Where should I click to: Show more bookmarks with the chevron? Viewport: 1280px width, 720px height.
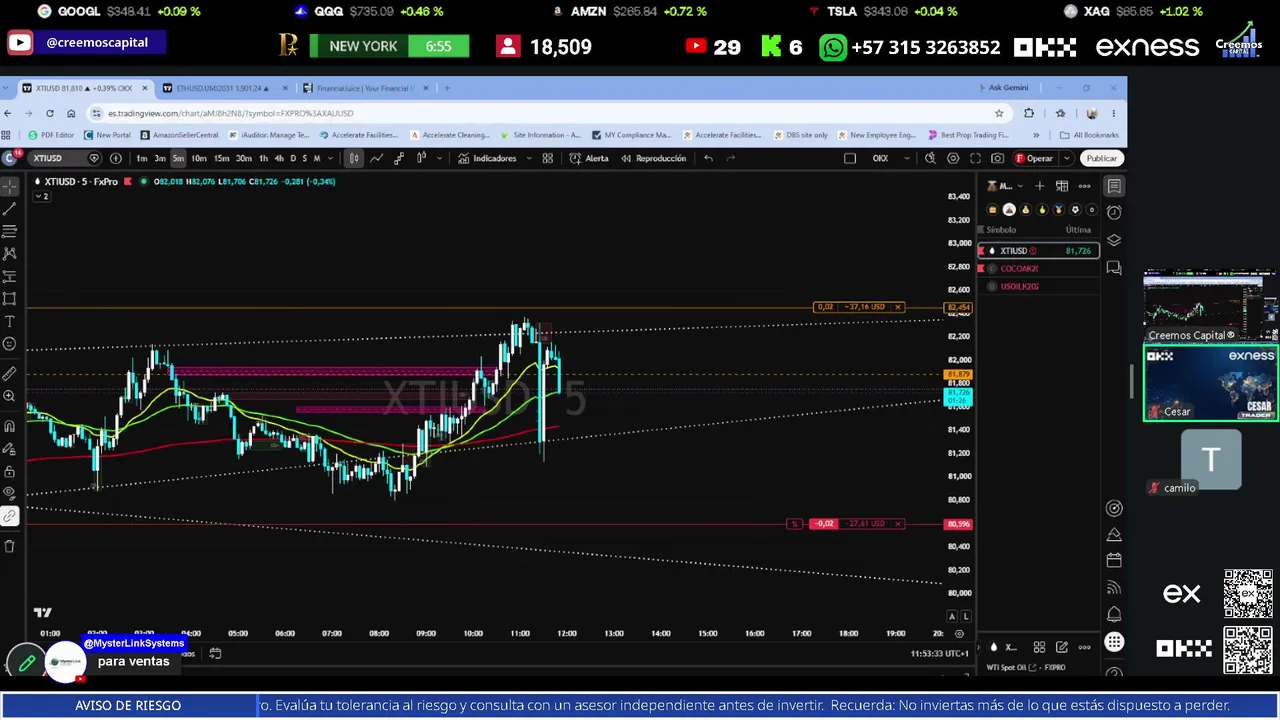(x=1036, y=135)
